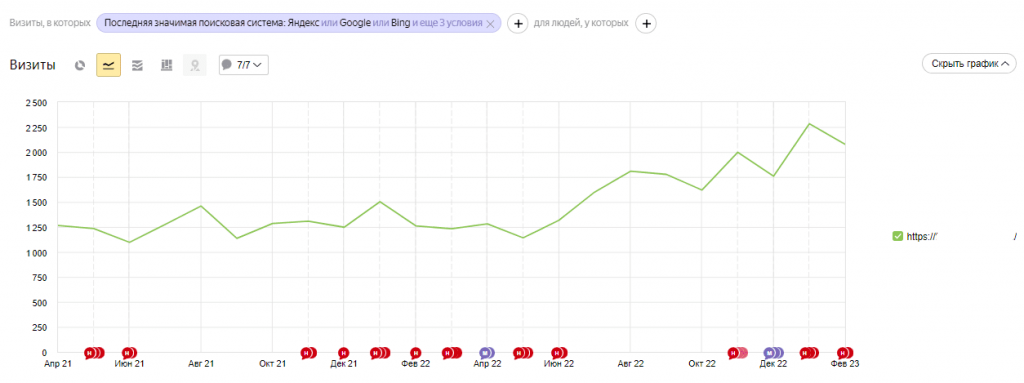Add a visit condition with plus button
Image resolution: width=1024 pixels, height=383 pixels.
(x=517, y=24)
